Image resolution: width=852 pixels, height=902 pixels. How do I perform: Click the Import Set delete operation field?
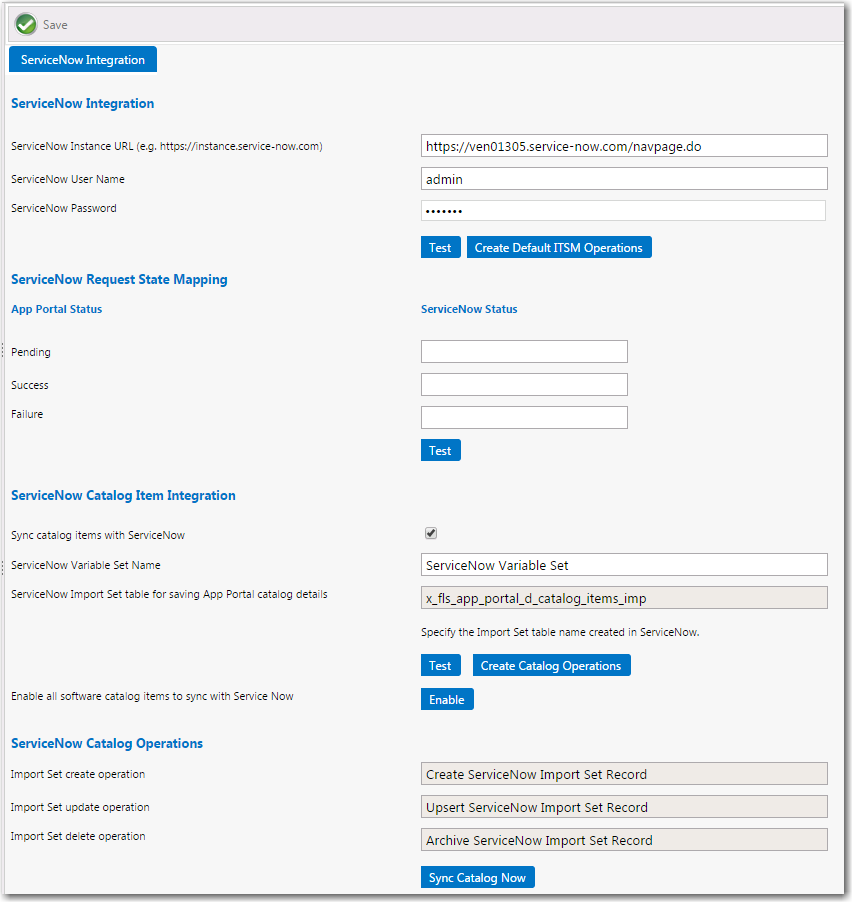tap(624, 839)
